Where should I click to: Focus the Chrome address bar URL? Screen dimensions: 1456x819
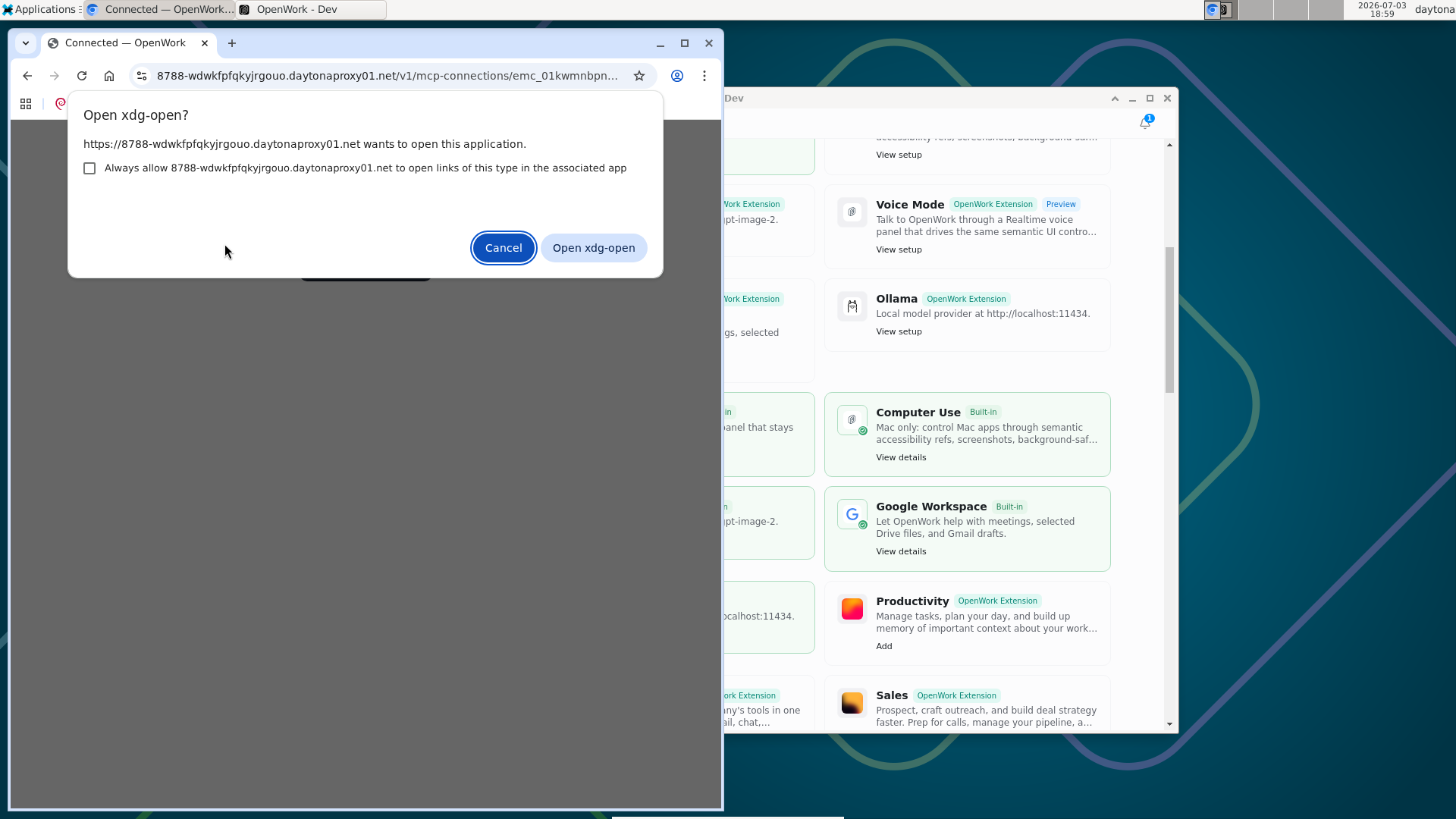coord(387,76)
